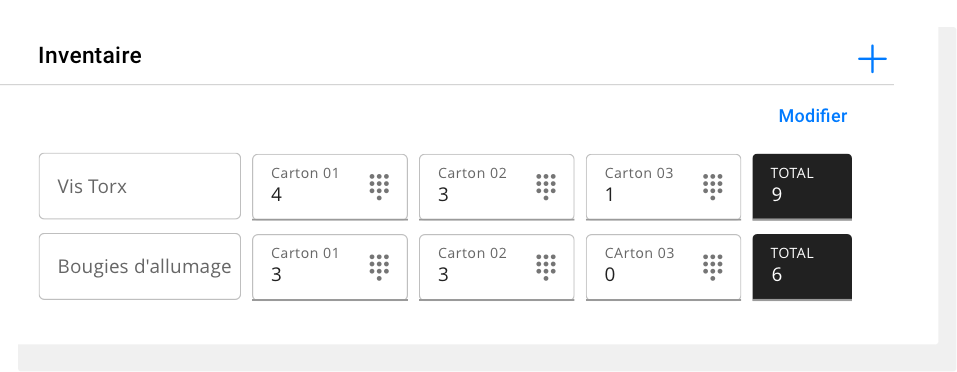This screenshot has height=372, width=957.
Task: Select the Bougies d'allumage name field
Action: pyautogui.click(x=140, y=266)
